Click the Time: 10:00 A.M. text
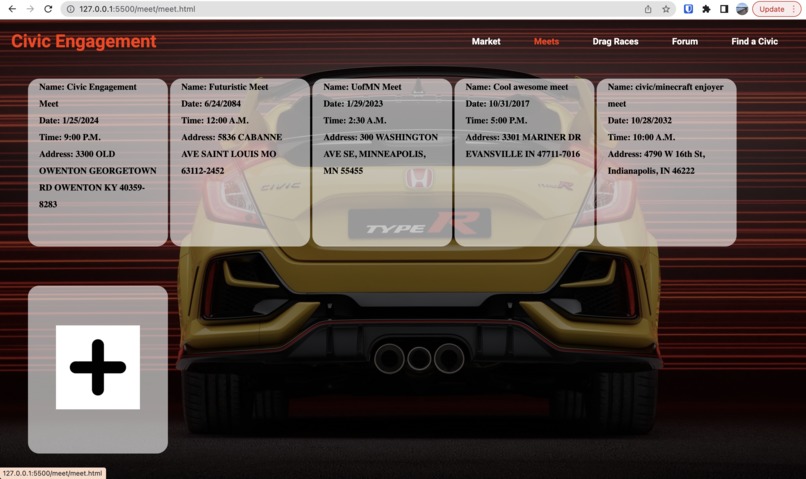Viewport: 806px width, 479px height. pyautogui.click(x=642, y=137)
